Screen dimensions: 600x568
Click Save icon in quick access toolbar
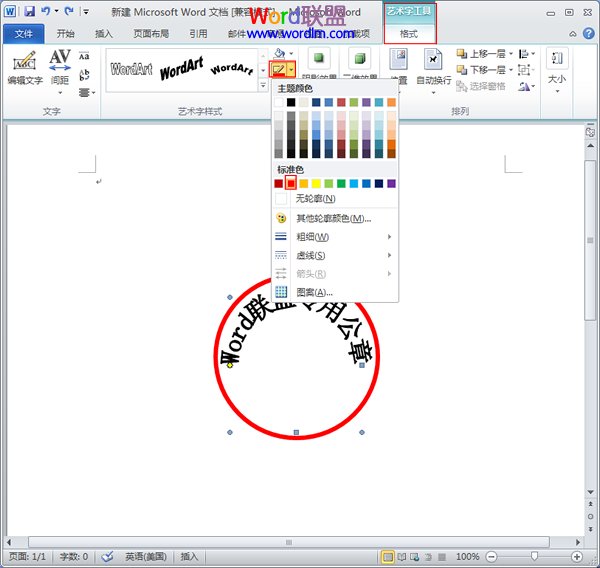pyautogui.click(x=29, y=11)
